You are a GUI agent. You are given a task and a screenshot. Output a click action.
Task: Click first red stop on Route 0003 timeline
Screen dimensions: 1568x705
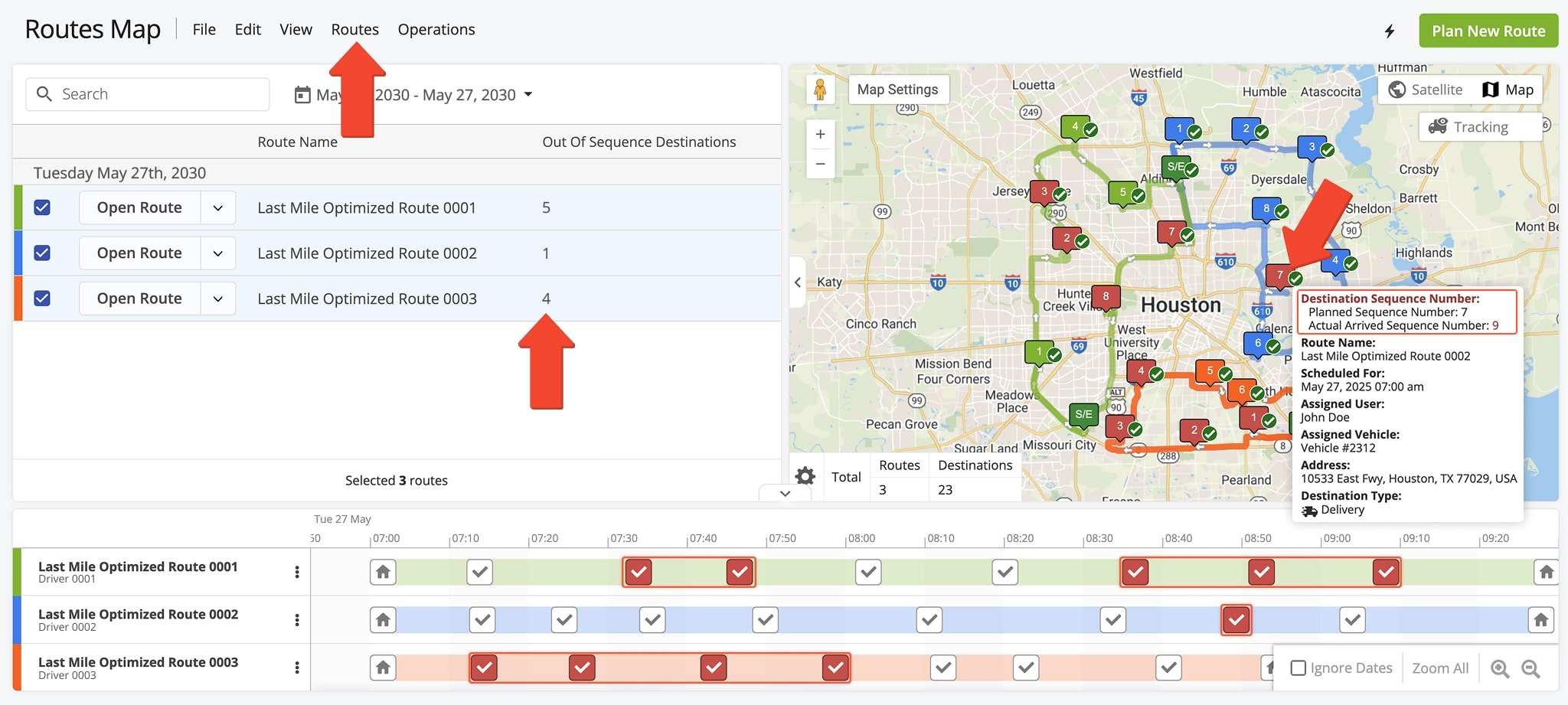click(483, 667)
